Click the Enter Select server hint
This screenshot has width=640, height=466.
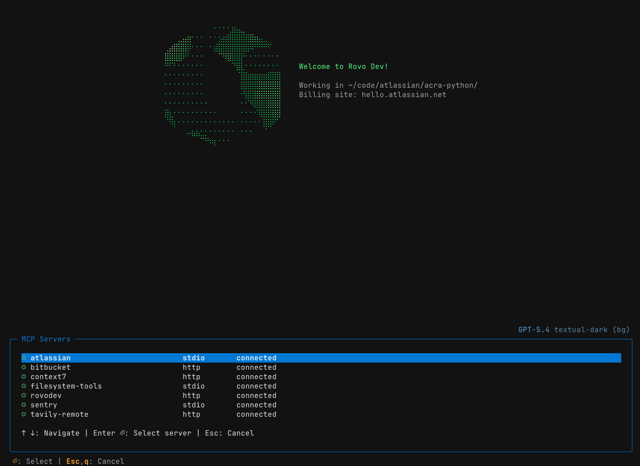(x=142, y=433)
